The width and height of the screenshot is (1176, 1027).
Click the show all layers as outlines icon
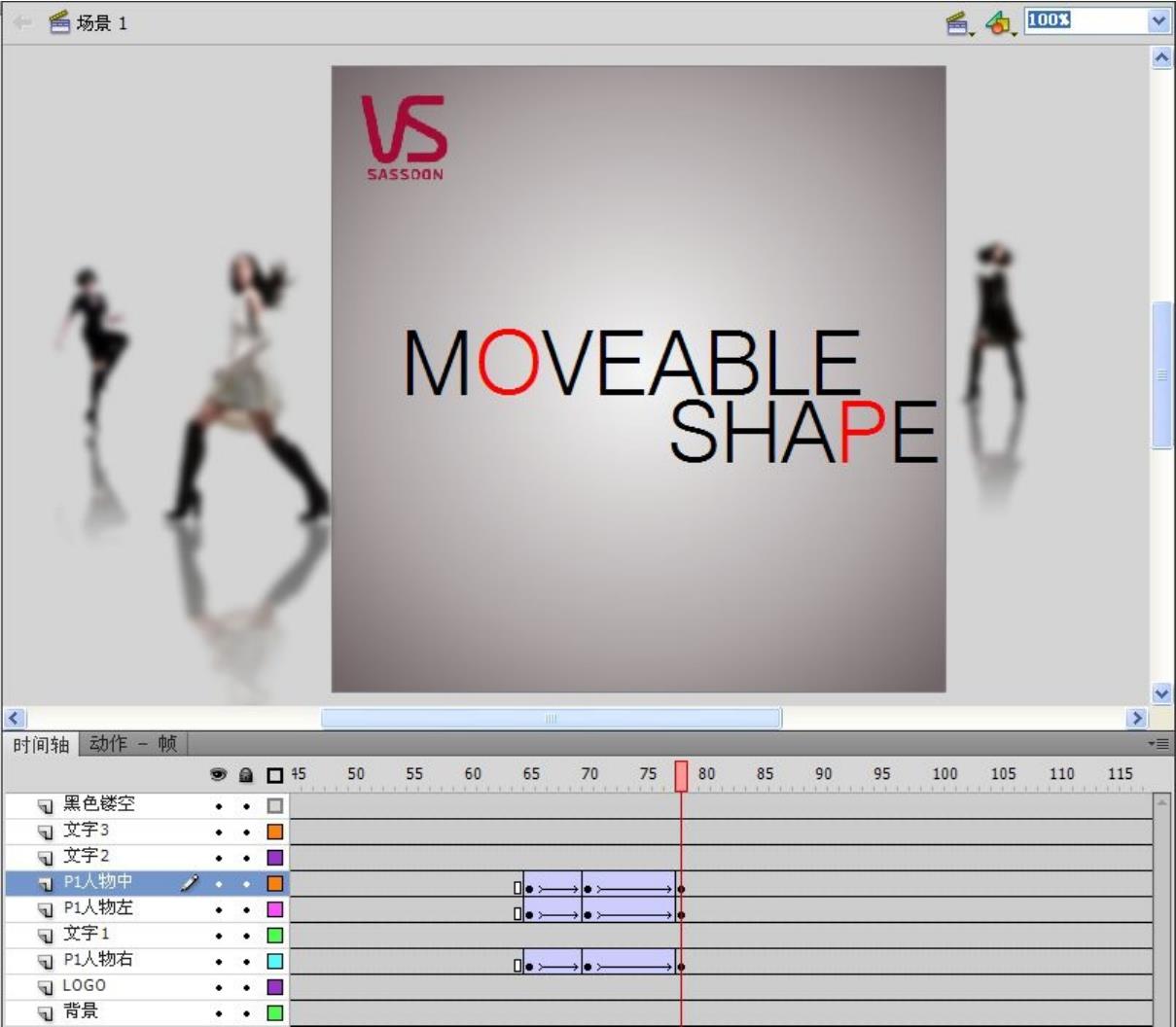(275, 775)
